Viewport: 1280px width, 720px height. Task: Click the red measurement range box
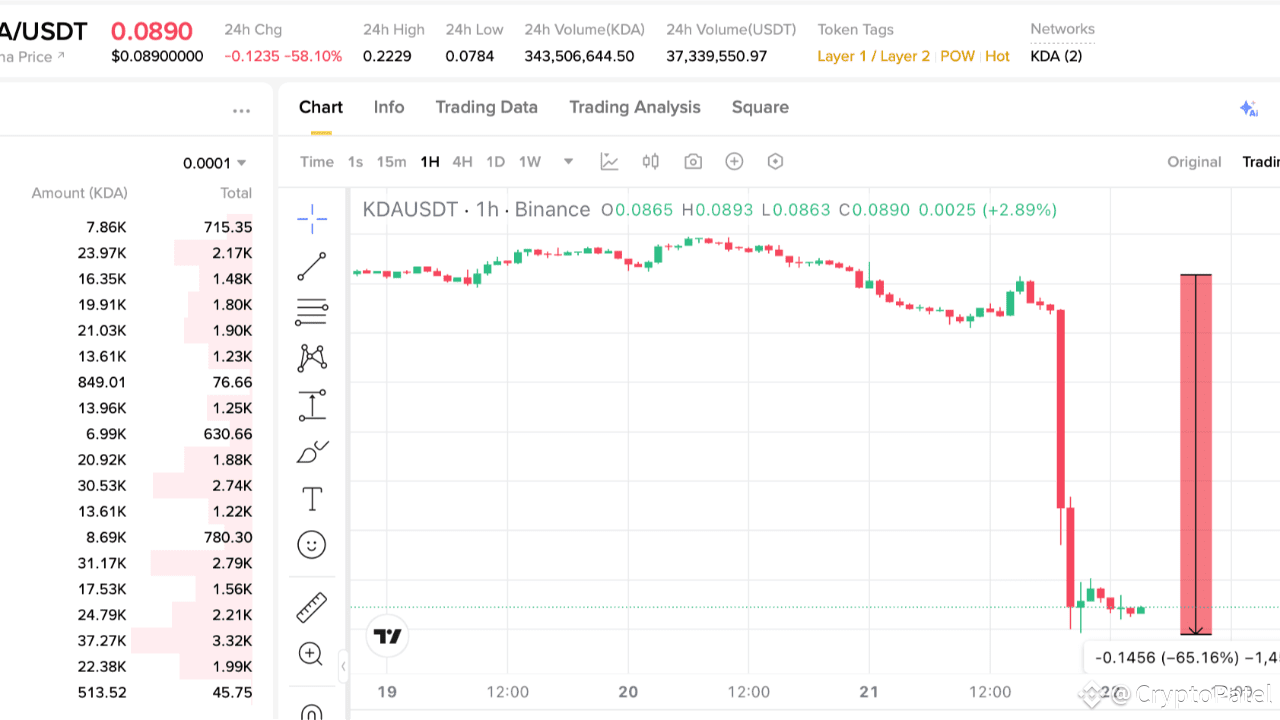pyautogui.click(x=1196, y=454)
